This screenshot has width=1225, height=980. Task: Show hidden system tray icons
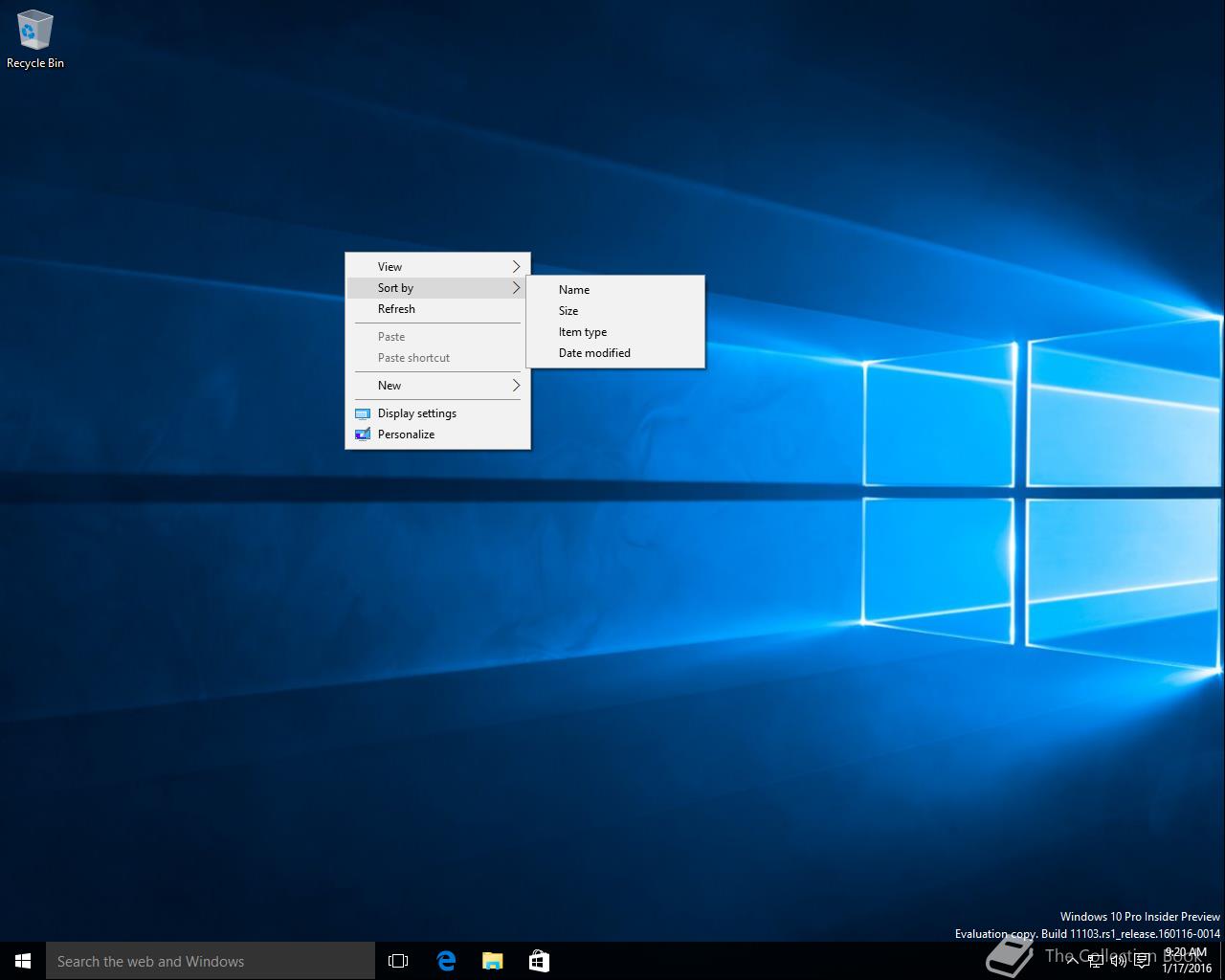tap(1072, 961)
